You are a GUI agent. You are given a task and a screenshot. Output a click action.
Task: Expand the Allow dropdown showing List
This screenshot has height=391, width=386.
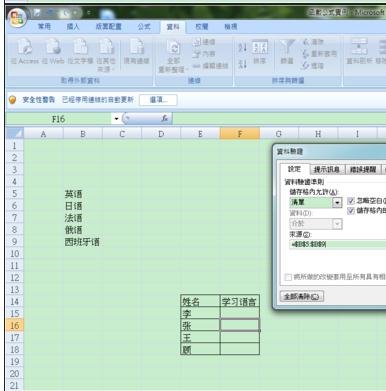click(337, 202)
